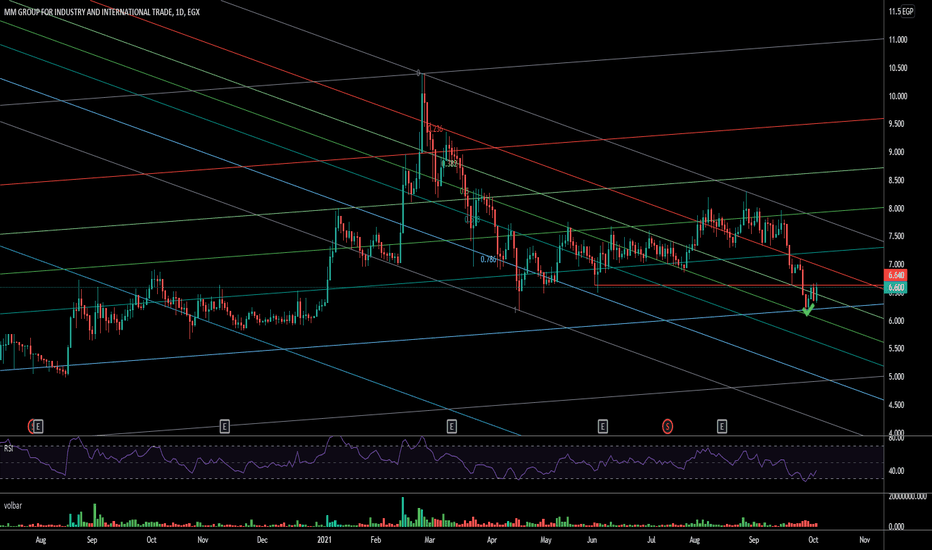Click the Dec label on the time axis

click(262, 540)
